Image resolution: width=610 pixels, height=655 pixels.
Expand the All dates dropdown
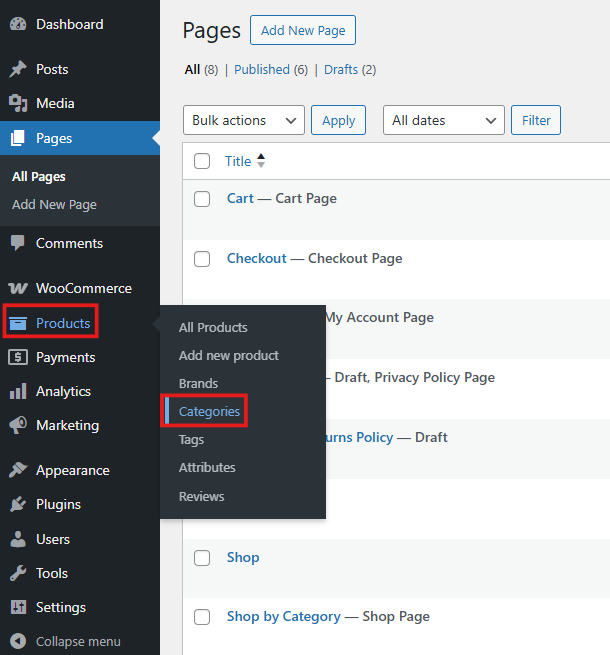(x=443, y=121)
